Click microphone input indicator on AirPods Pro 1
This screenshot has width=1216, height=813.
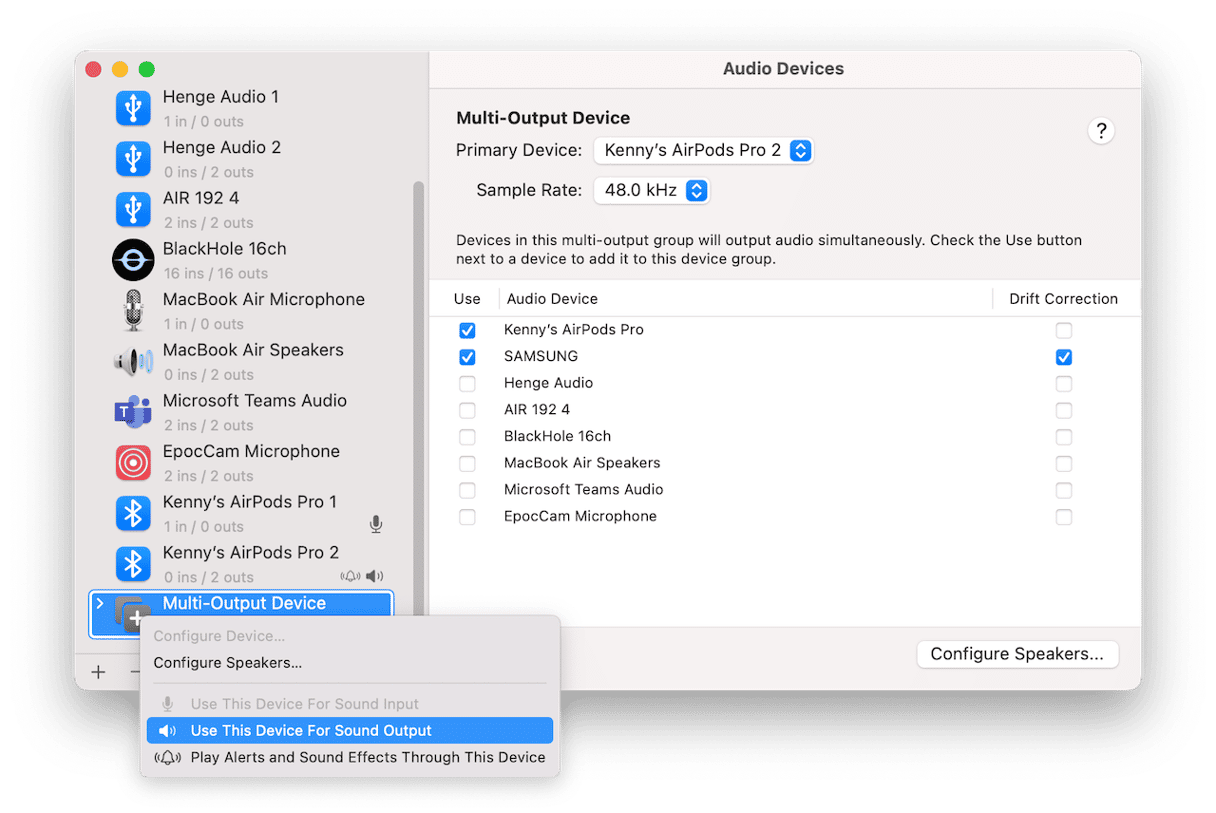click(x=376, y=525)
